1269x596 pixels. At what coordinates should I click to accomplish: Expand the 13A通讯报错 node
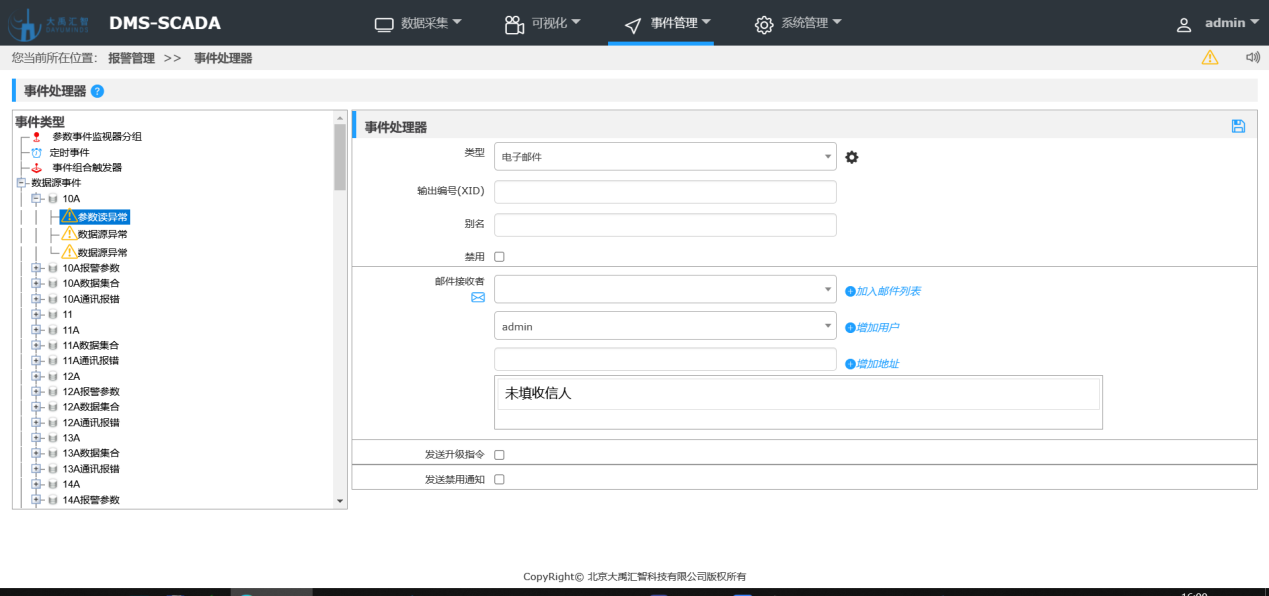[36, 469]
